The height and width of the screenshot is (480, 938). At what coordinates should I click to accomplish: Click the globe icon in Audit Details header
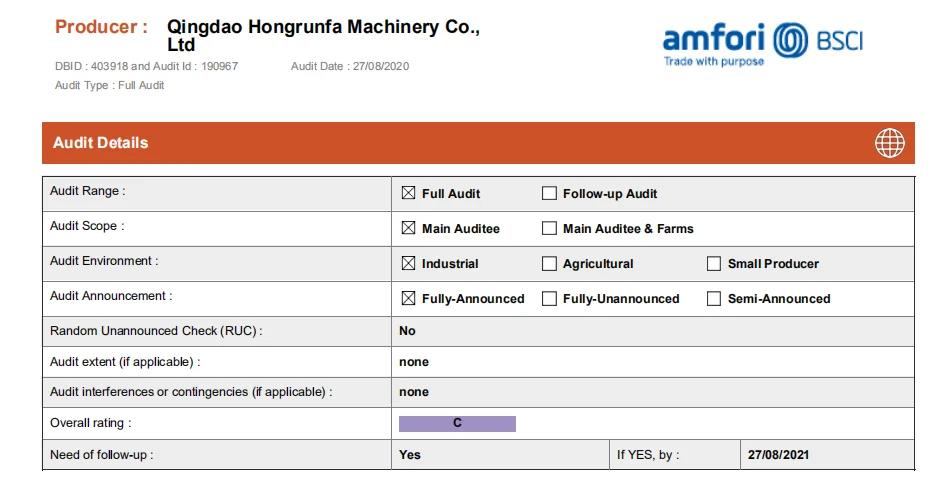(889, 143)
